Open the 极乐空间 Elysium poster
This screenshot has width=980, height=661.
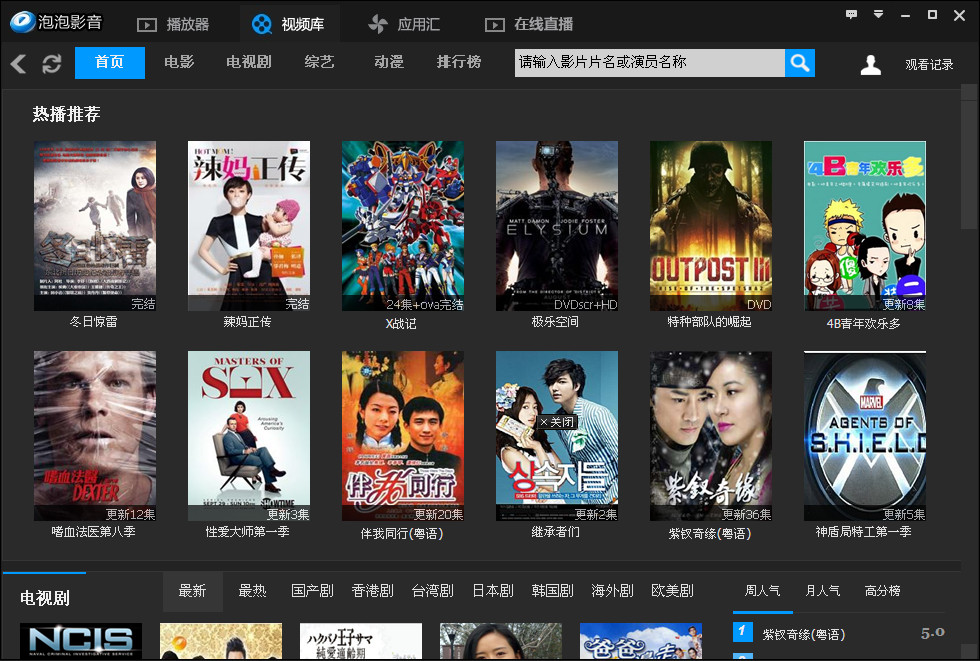click(557, 226)
